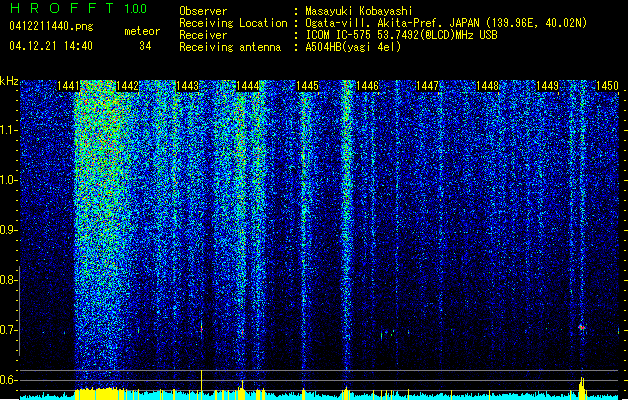Click the 1445 time marker
The width and height of the screenshot is (629, 400).
coord(307,86)
